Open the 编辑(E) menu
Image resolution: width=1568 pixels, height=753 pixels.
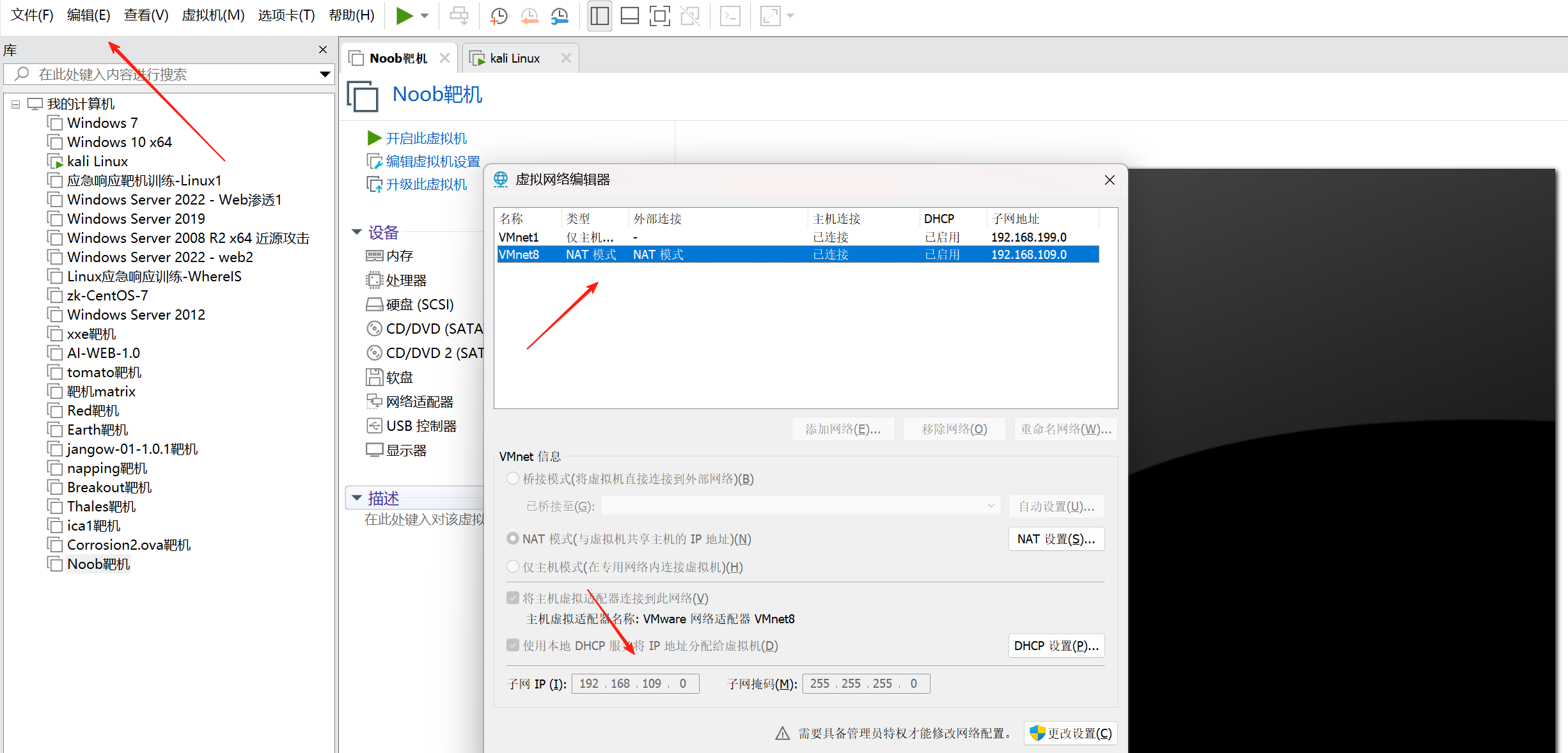point(89,15)
